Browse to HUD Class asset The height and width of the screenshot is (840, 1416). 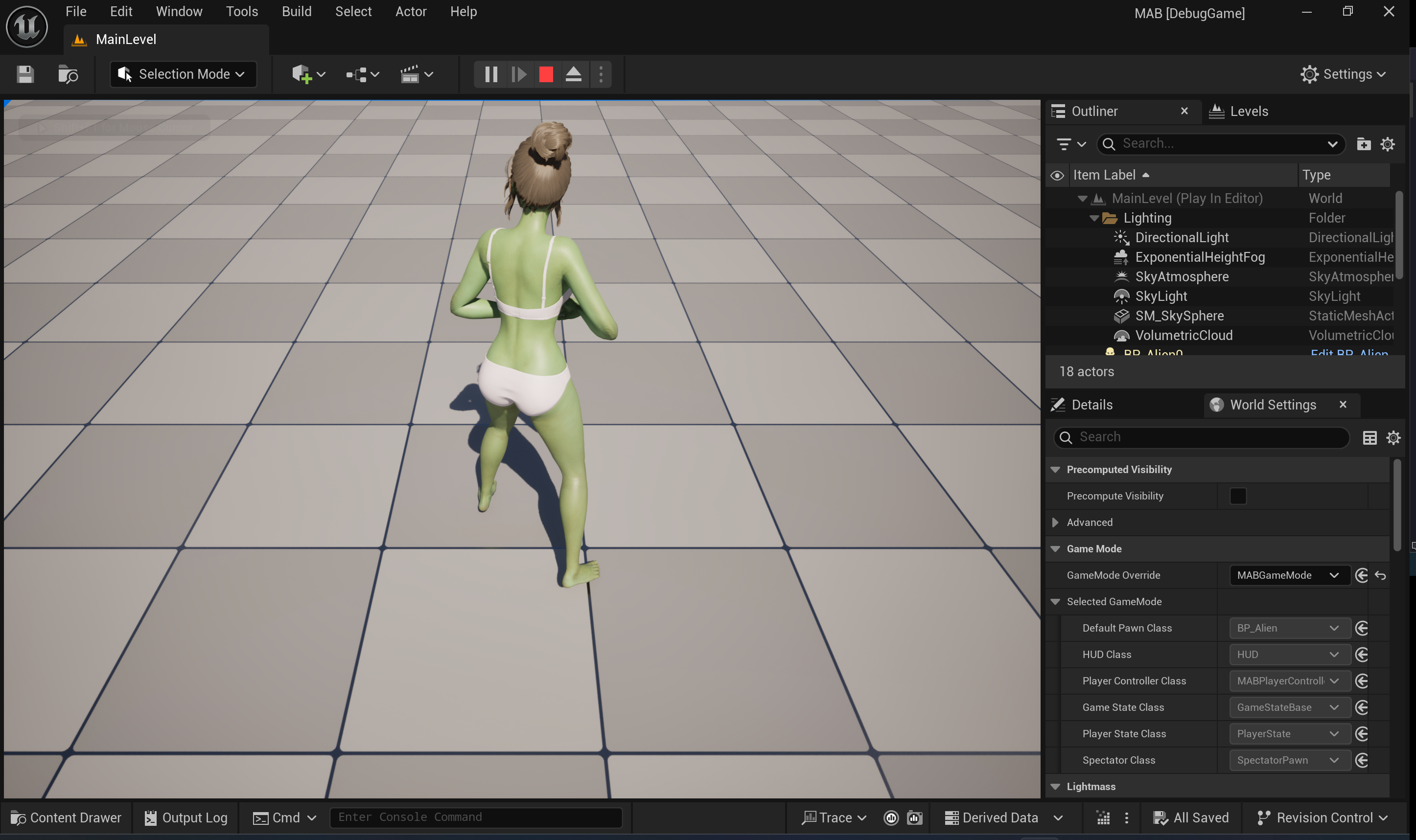click(x=1362, y=655)
